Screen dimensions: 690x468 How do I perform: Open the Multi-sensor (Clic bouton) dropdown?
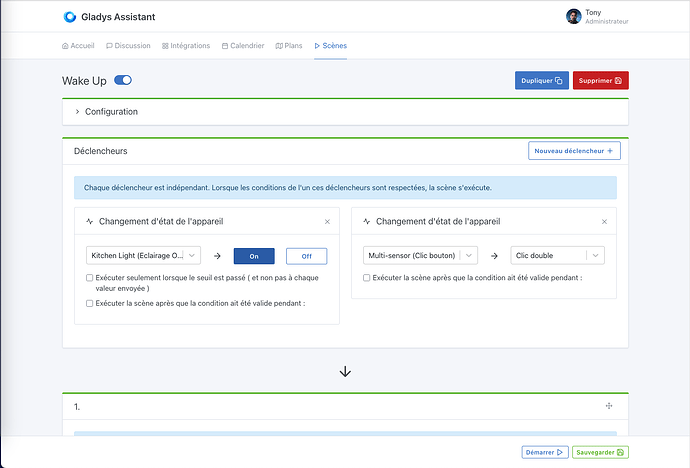[x=420, y=255]
